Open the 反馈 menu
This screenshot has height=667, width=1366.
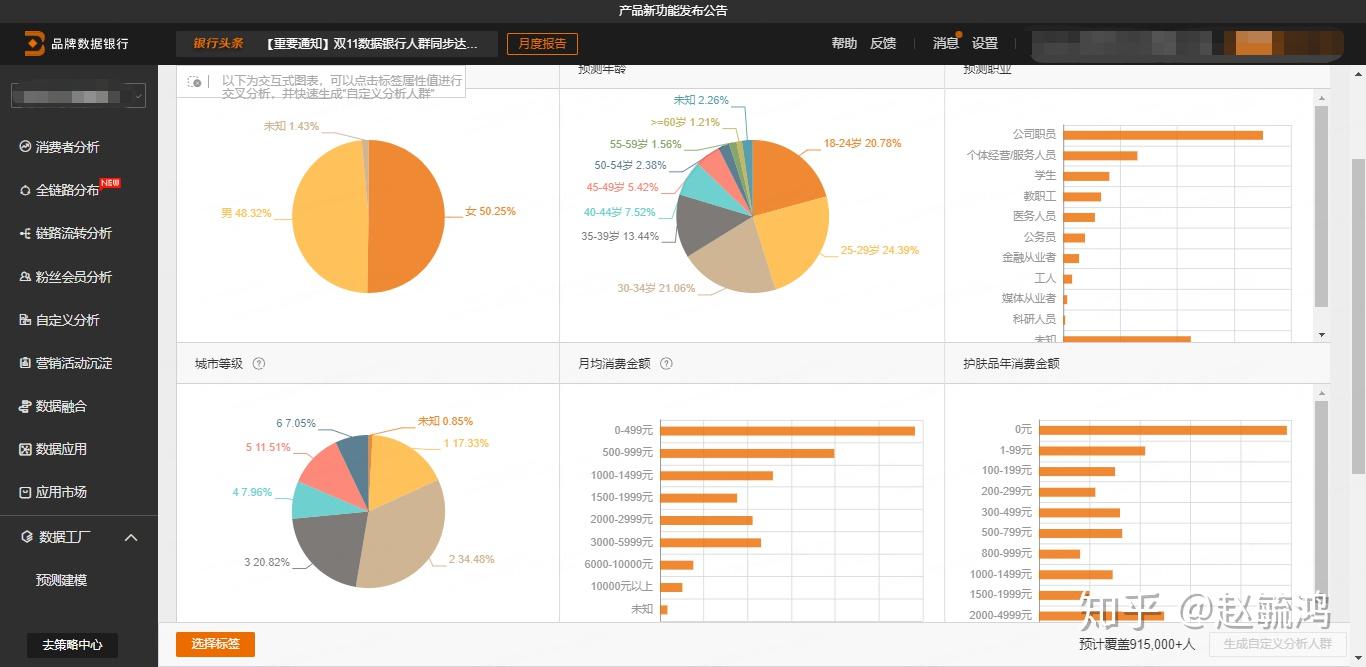pyautogui.click(x=883, y=43)
